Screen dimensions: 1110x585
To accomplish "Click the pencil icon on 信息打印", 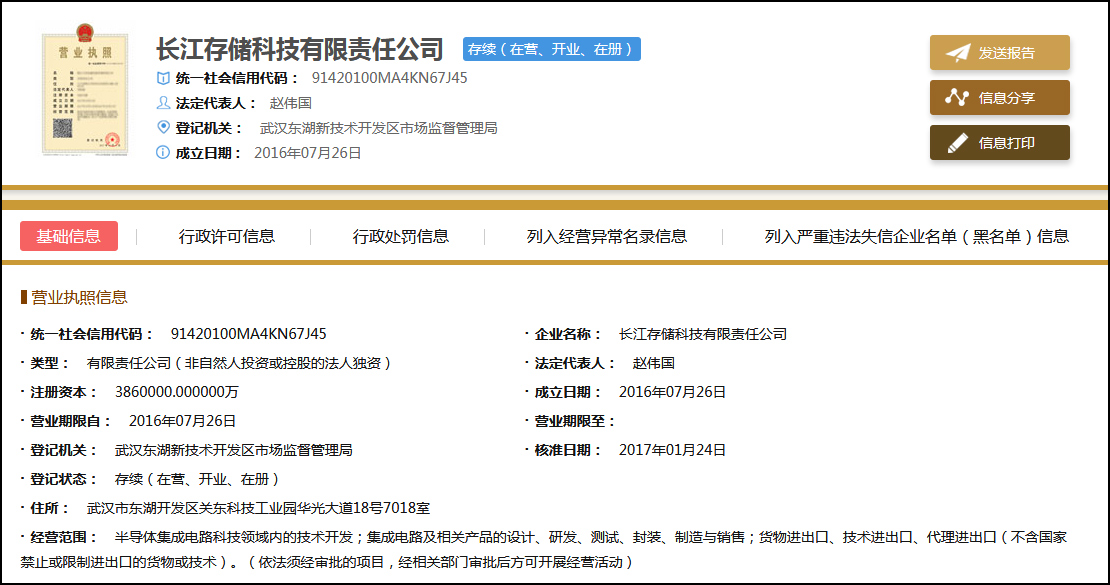I will [958, 143].
